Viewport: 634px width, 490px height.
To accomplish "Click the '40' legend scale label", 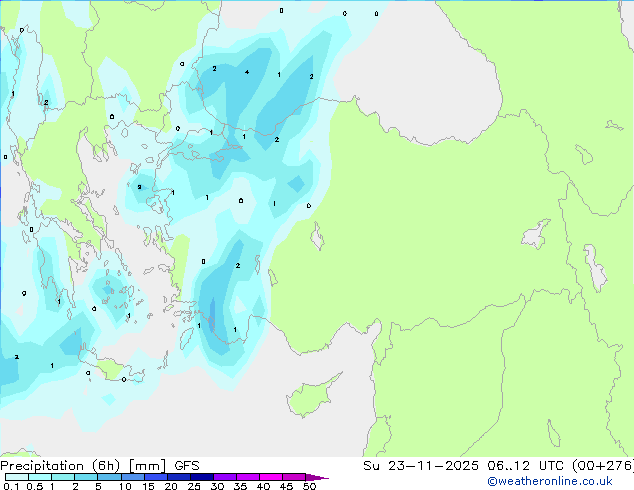I will coord(263,486).
